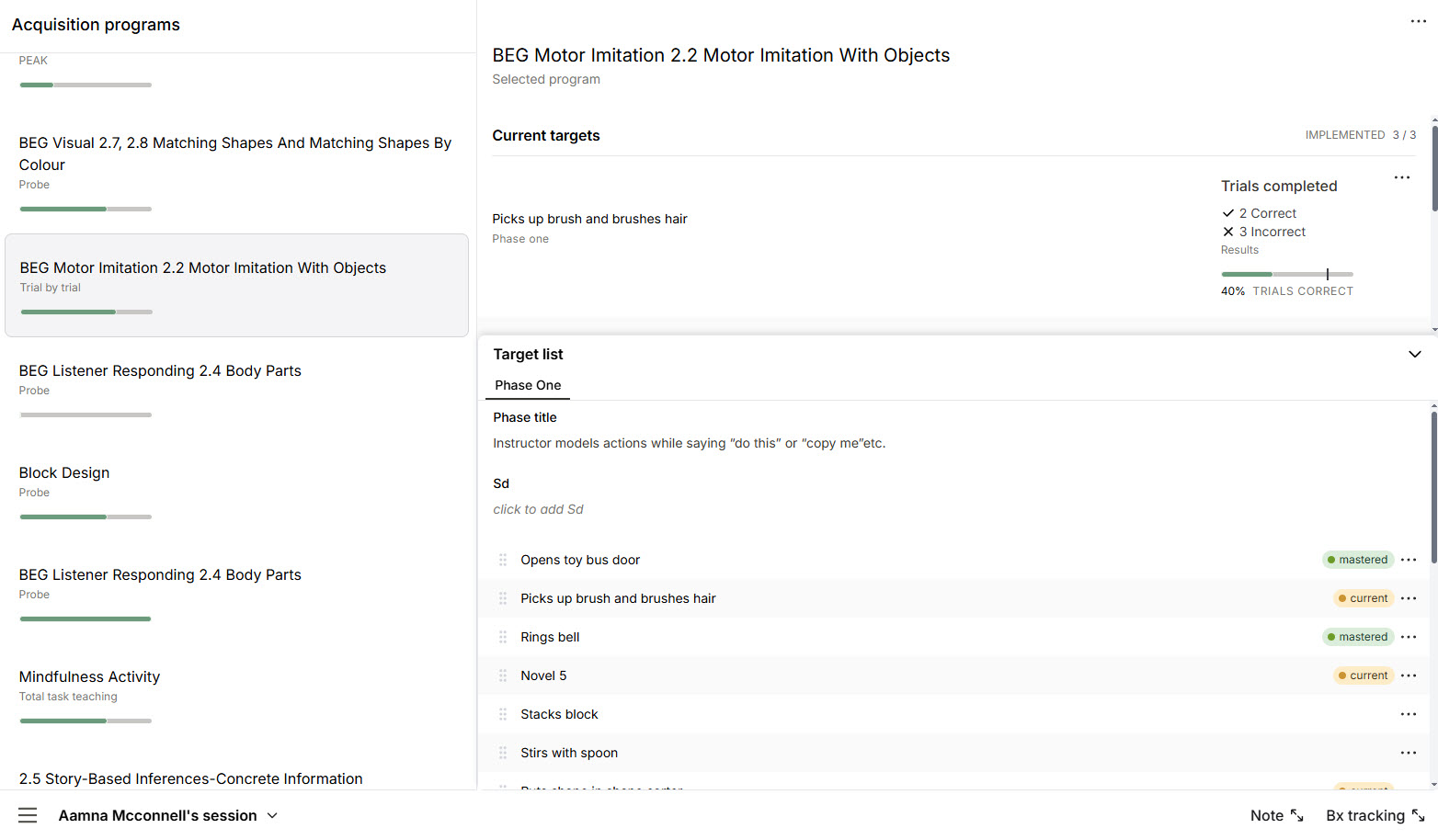Click the Block Design progress bar
The image size is (1438, 840).
tap(86, 516)
